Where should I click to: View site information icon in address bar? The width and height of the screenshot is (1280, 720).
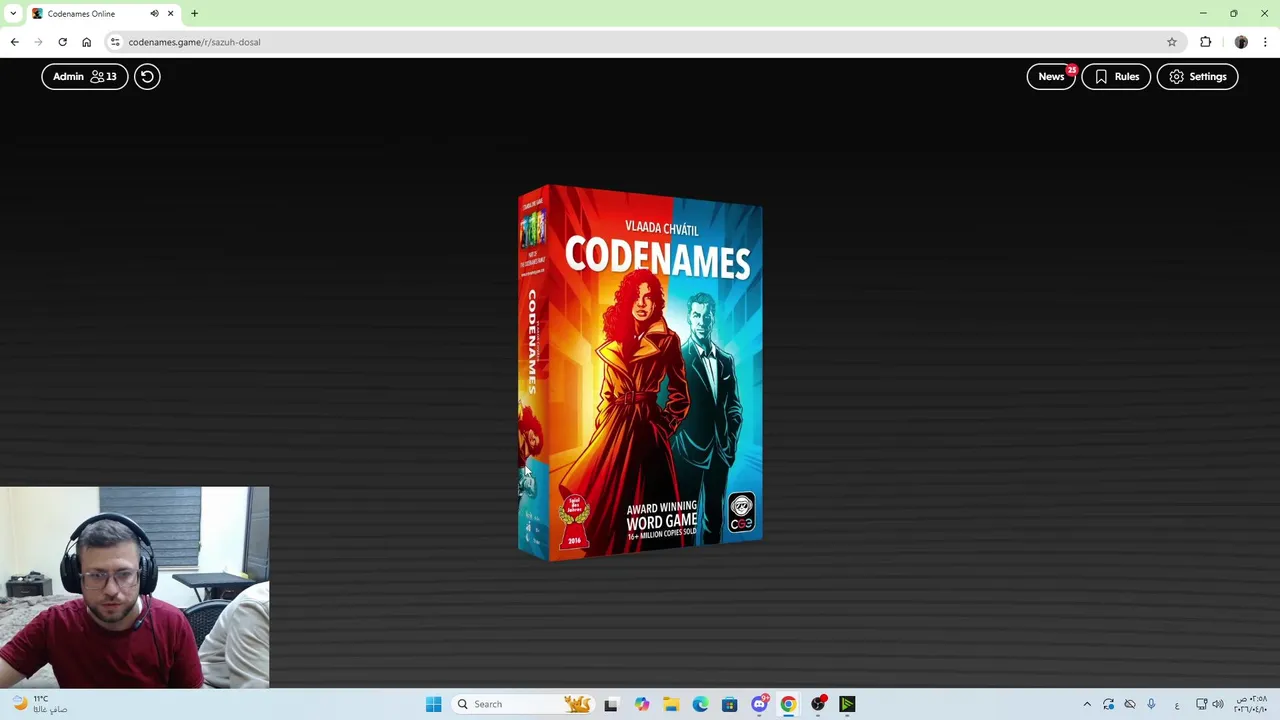click(116, 42)
